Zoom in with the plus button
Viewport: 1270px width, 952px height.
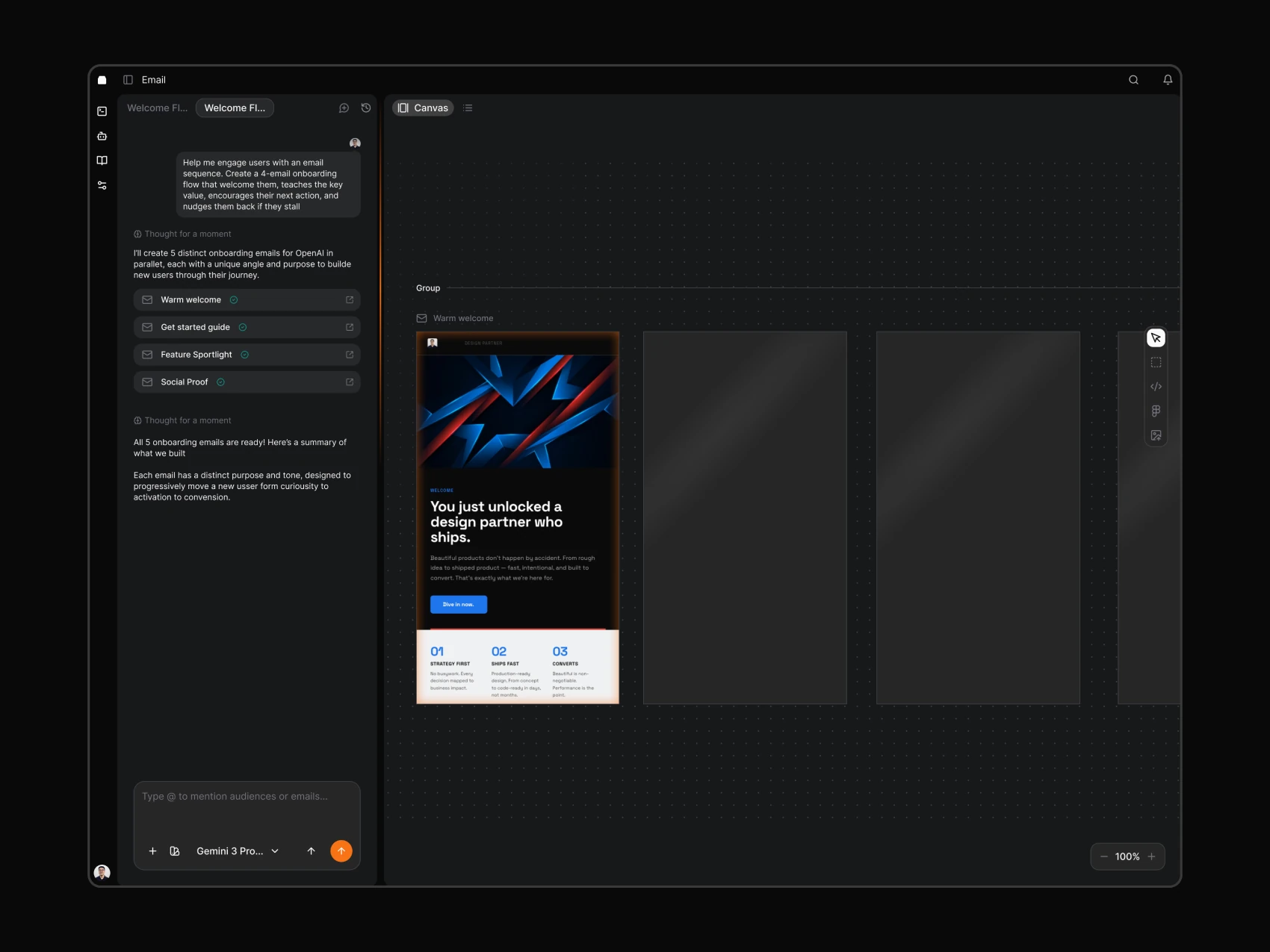click(1151, 857)
